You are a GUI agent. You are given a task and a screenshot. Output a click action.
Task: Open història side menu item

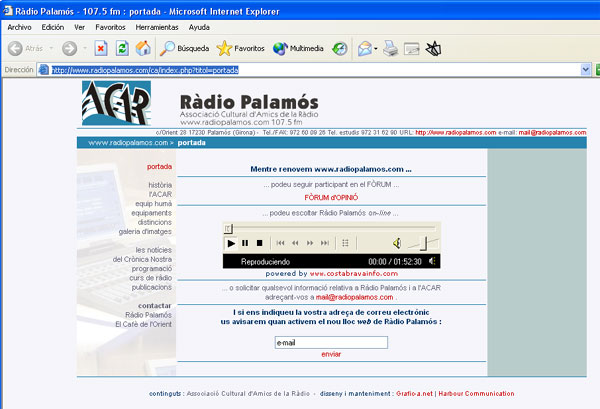160,185
